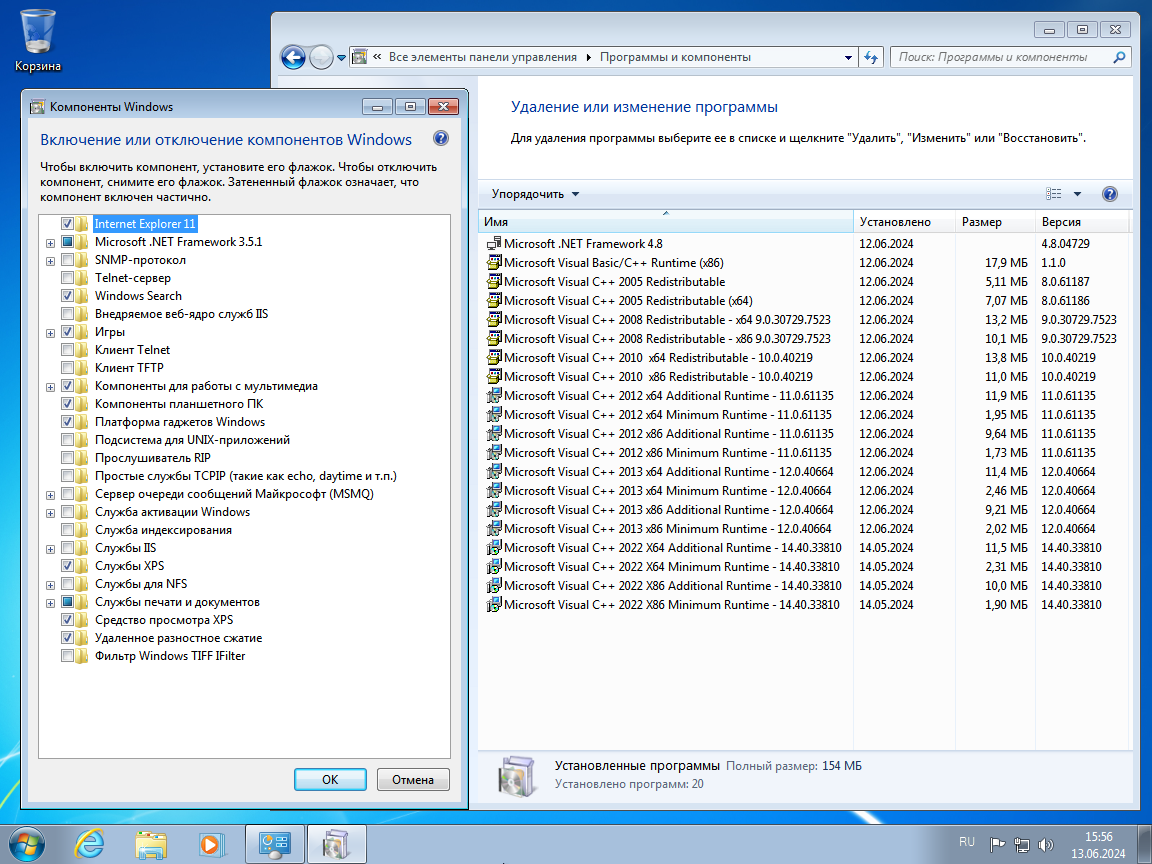
Task: Sort by the Версия column header
Action: (1081, 222)
